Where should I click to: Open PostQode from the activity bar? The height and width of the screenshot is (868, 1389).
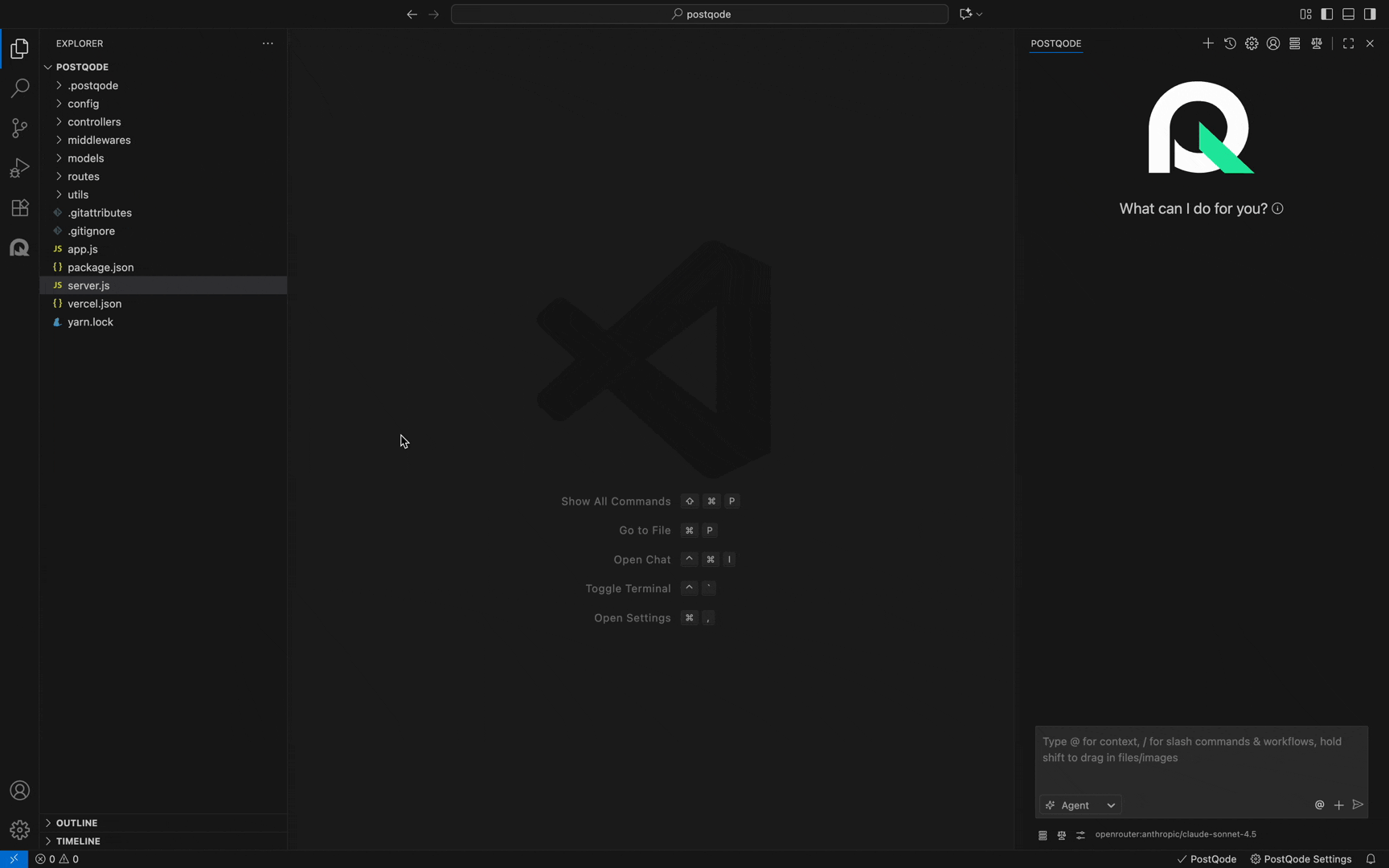point(19,248)
